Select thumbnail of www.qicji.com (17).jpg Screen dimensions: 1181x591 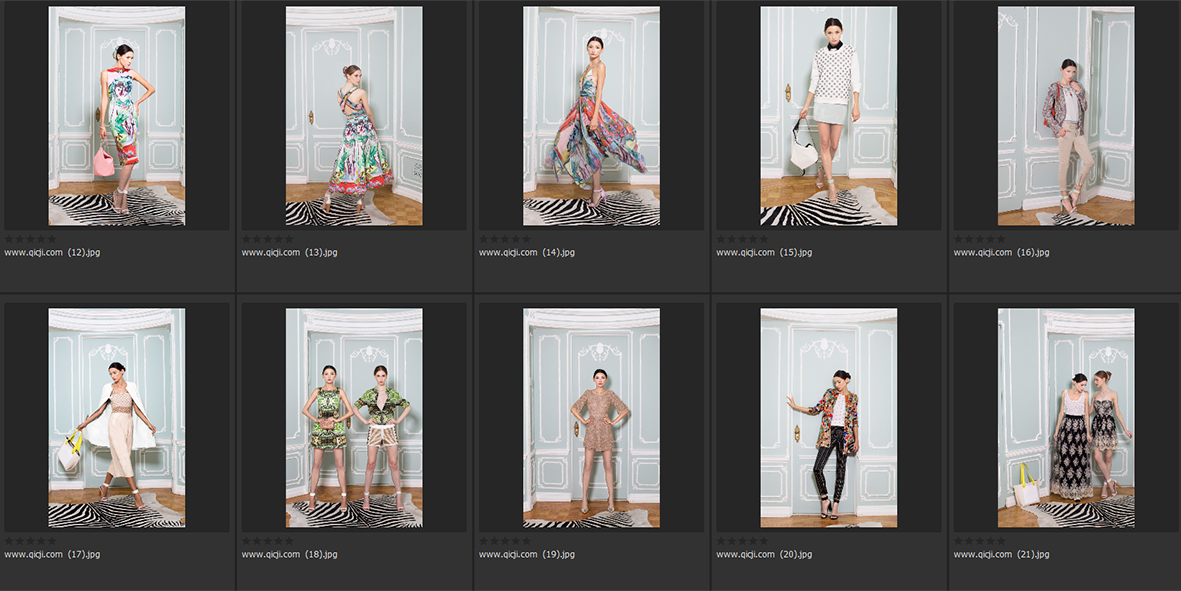(x=117, y=418)
